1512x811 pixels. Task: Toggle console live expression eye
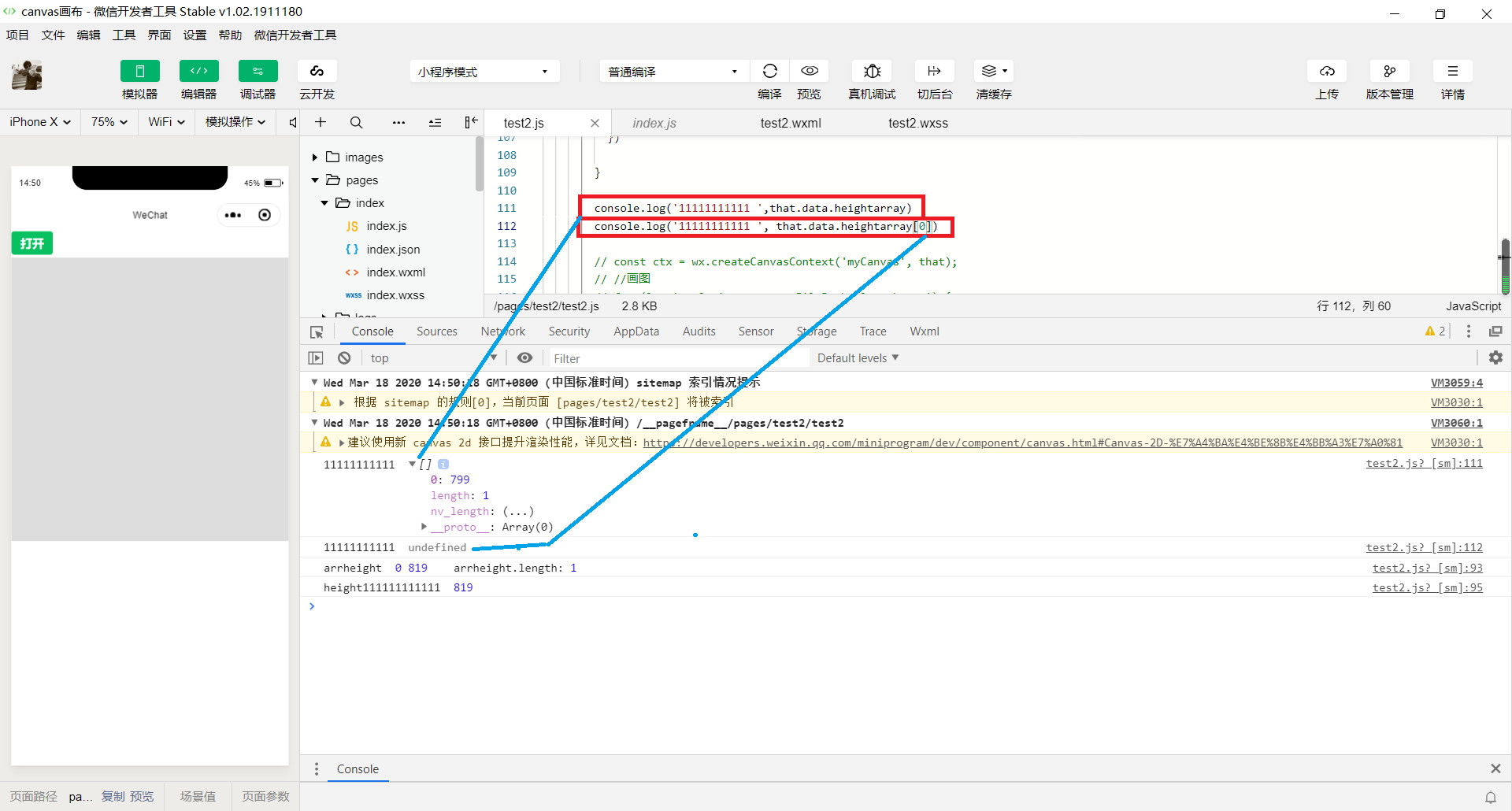[x=524, y=358]
